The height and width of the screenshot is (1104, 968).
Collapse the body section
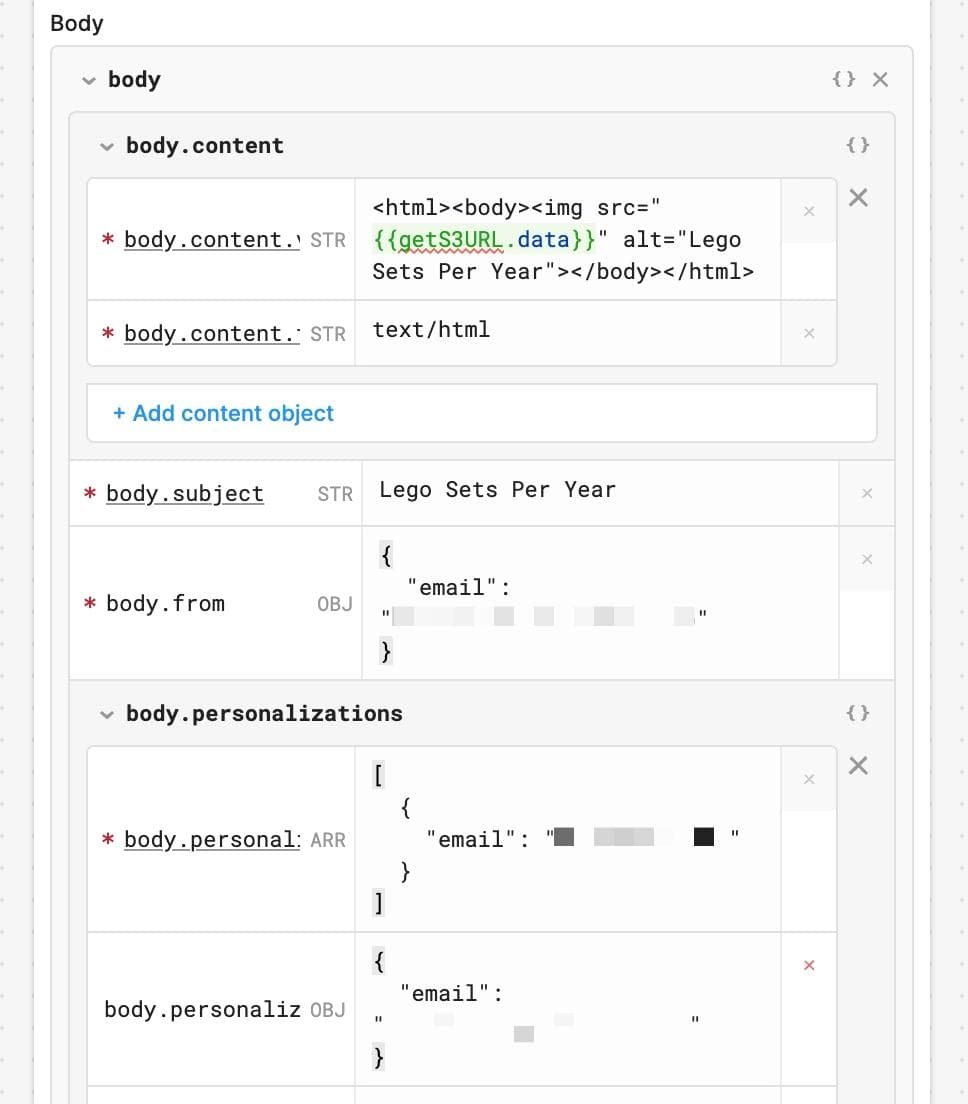[89, 80]
